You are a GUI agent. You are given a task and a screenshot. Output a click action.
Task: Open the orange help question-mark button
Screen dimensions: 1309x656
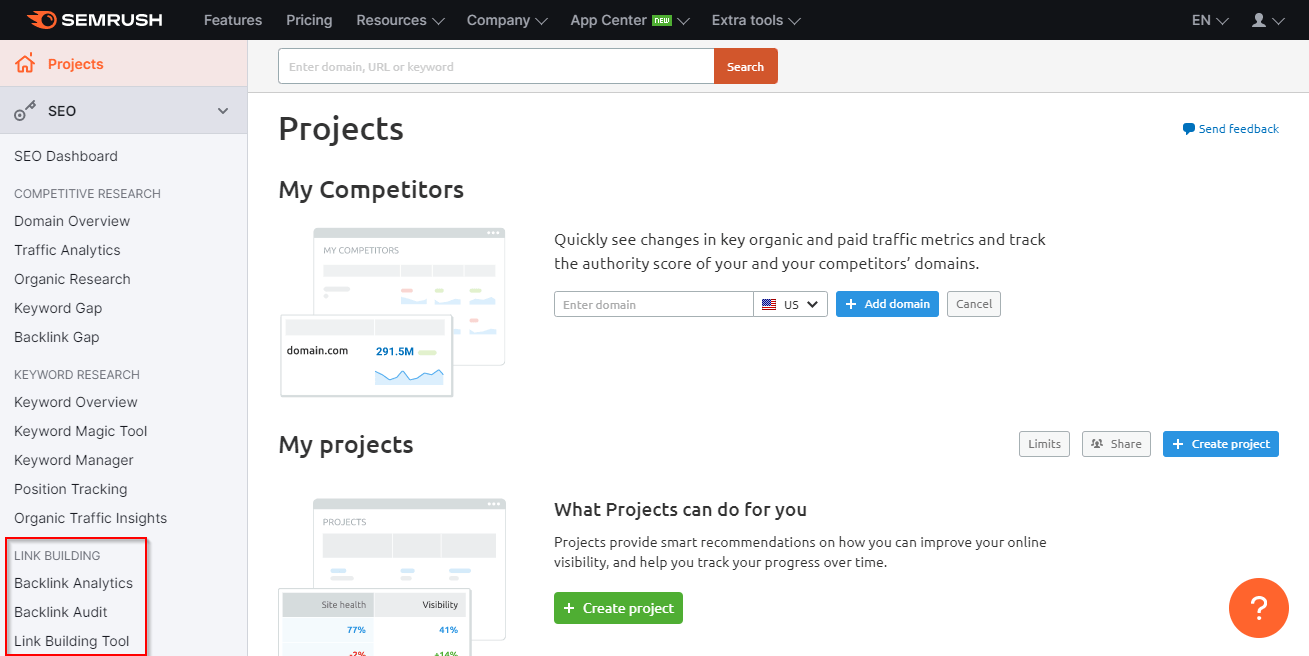tap(1259, 608)
